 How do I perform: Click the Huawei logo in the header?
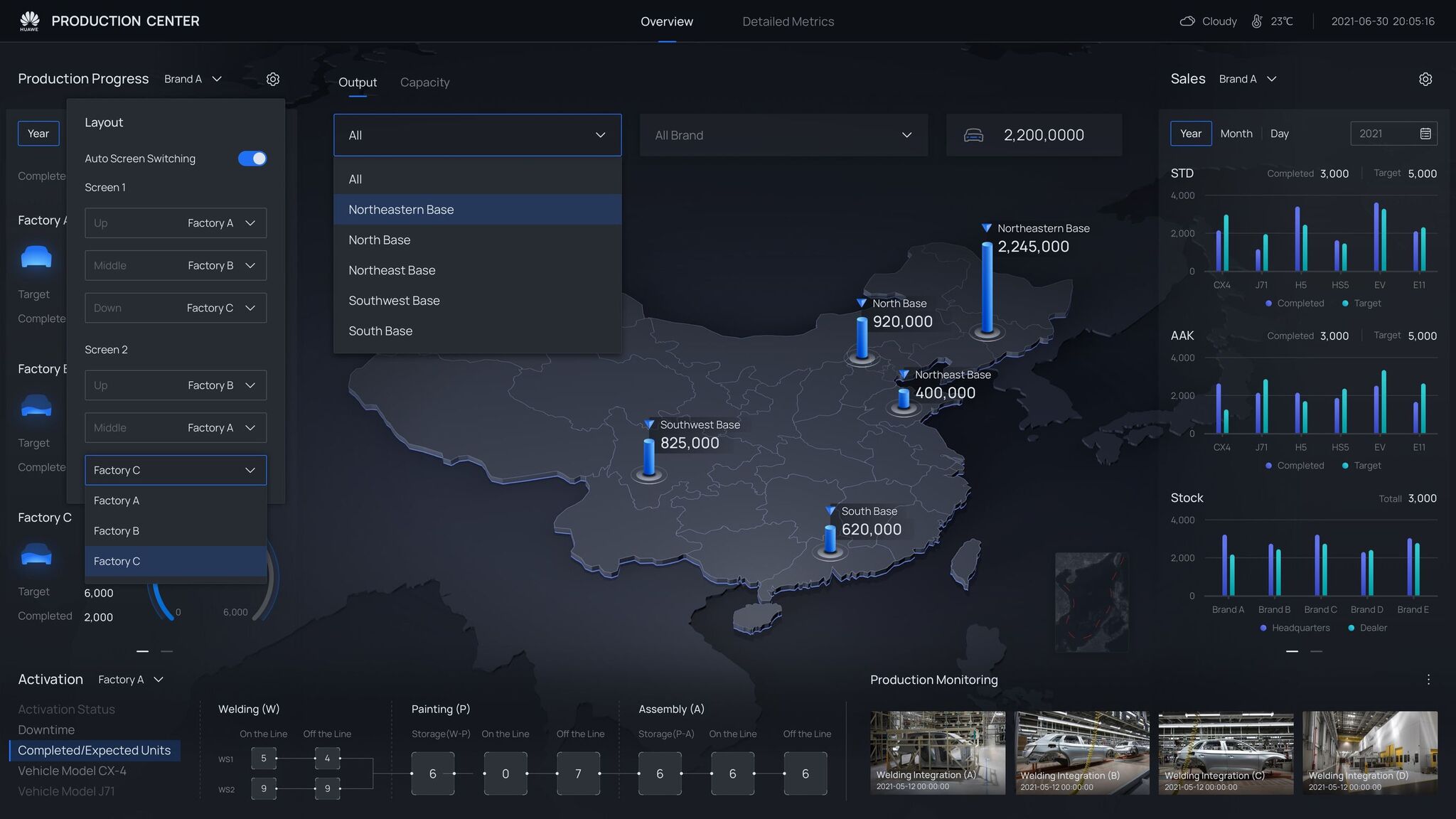pyautogui.click(x=29, y=21)
